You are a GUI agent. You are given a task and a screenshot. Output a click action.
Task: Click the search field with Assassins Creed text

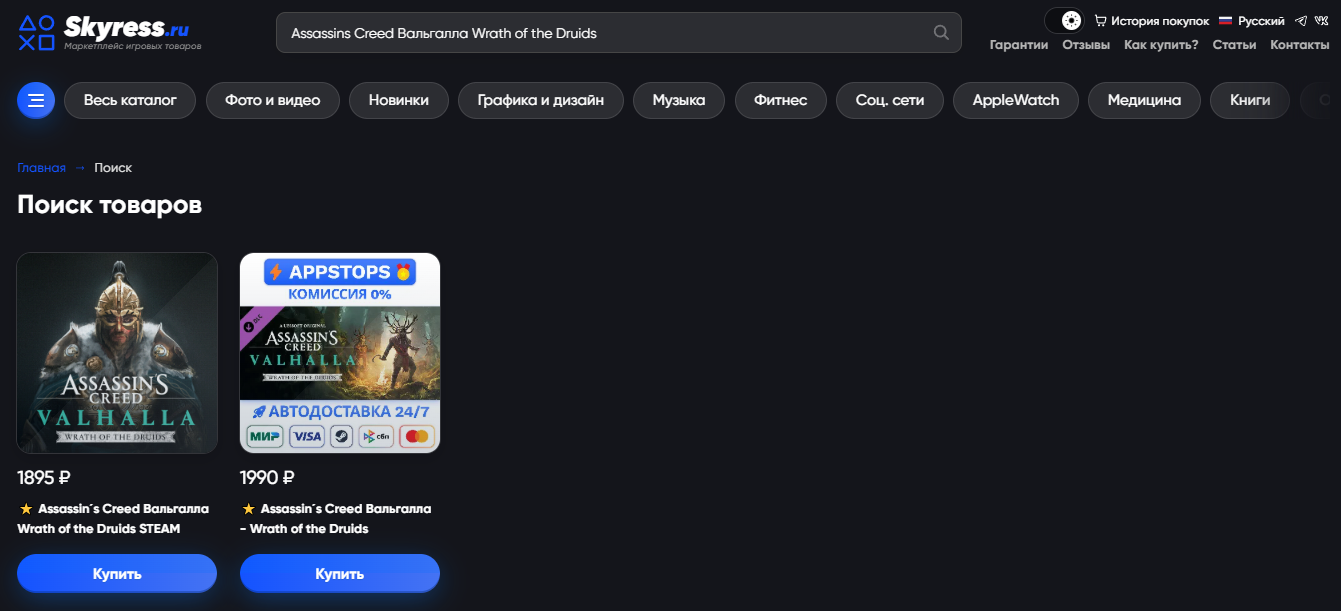618,33
